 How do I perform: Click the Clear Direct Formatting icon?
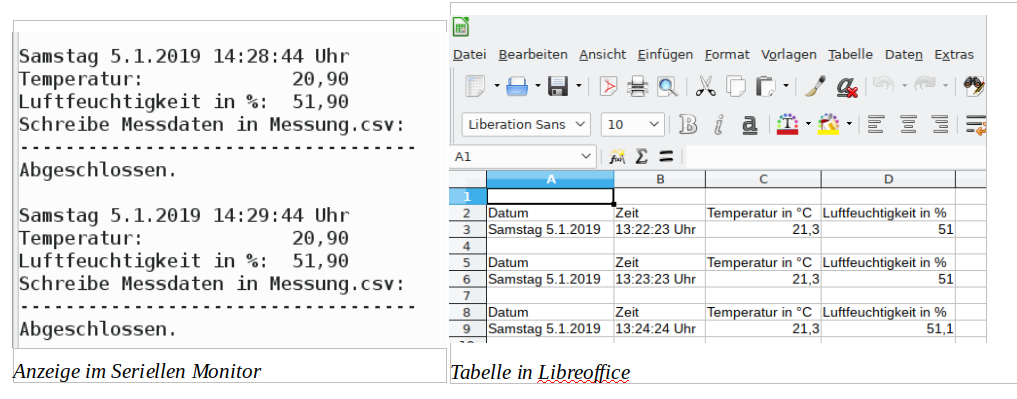(846, 86)
